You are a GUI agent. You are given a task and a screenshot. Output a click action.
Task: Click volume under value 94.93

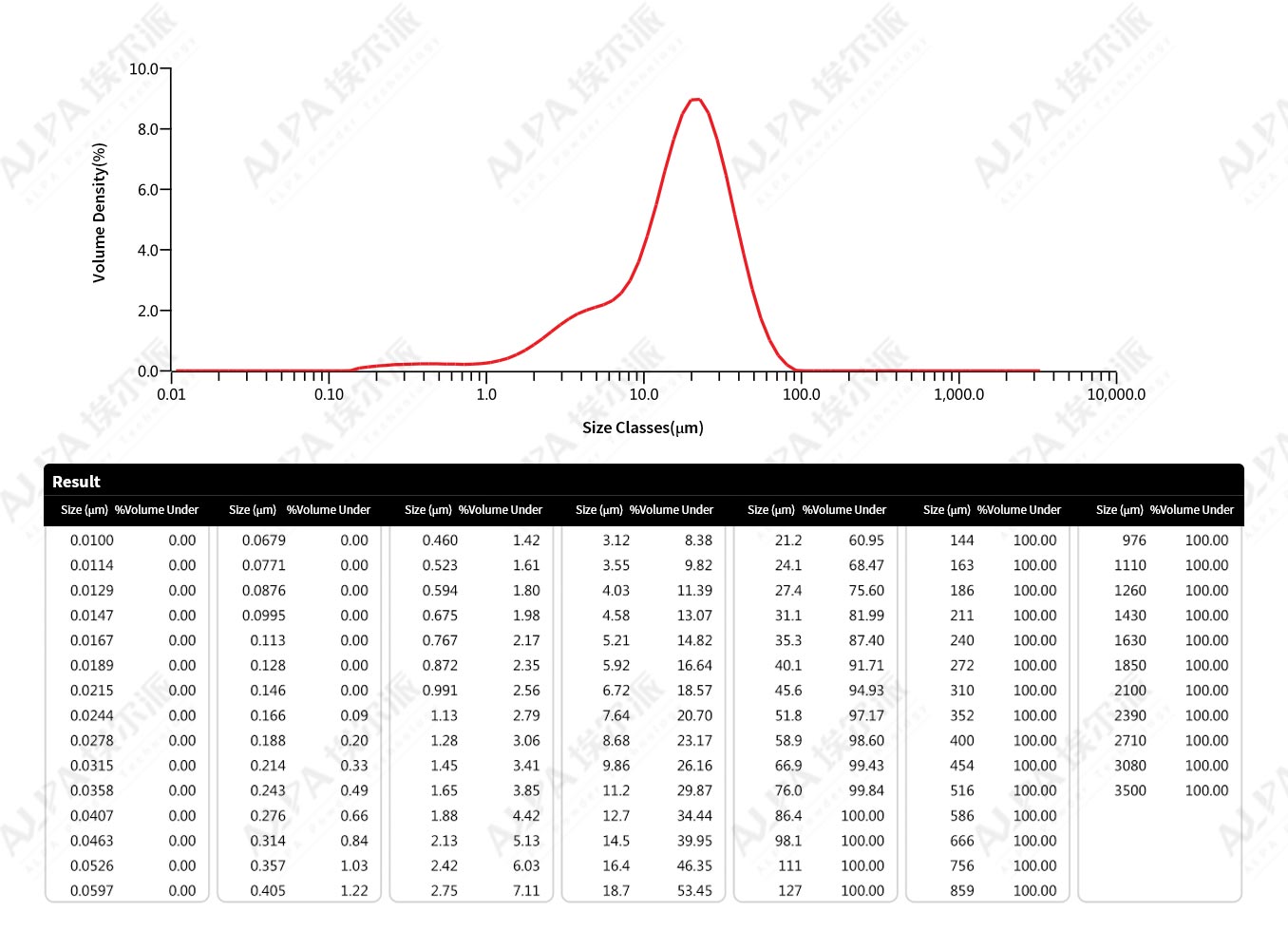click(x=866, y=691)
